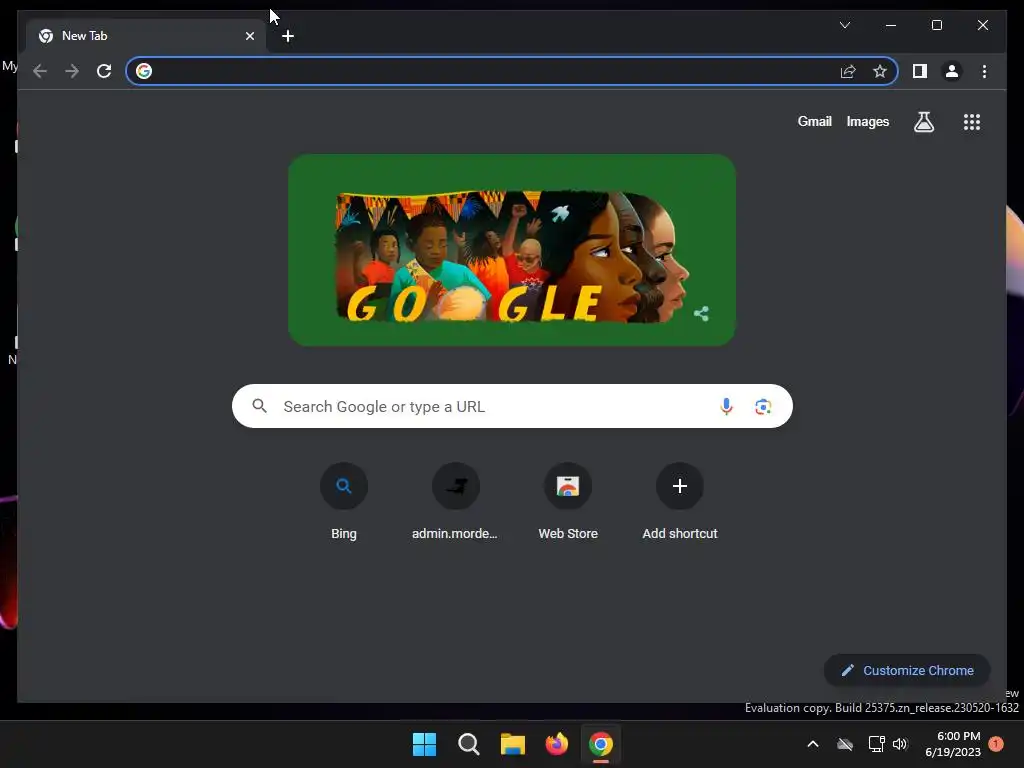1024x768 pixels.
Task: Open Chrome three-dot menu
Action: [984, 71]
